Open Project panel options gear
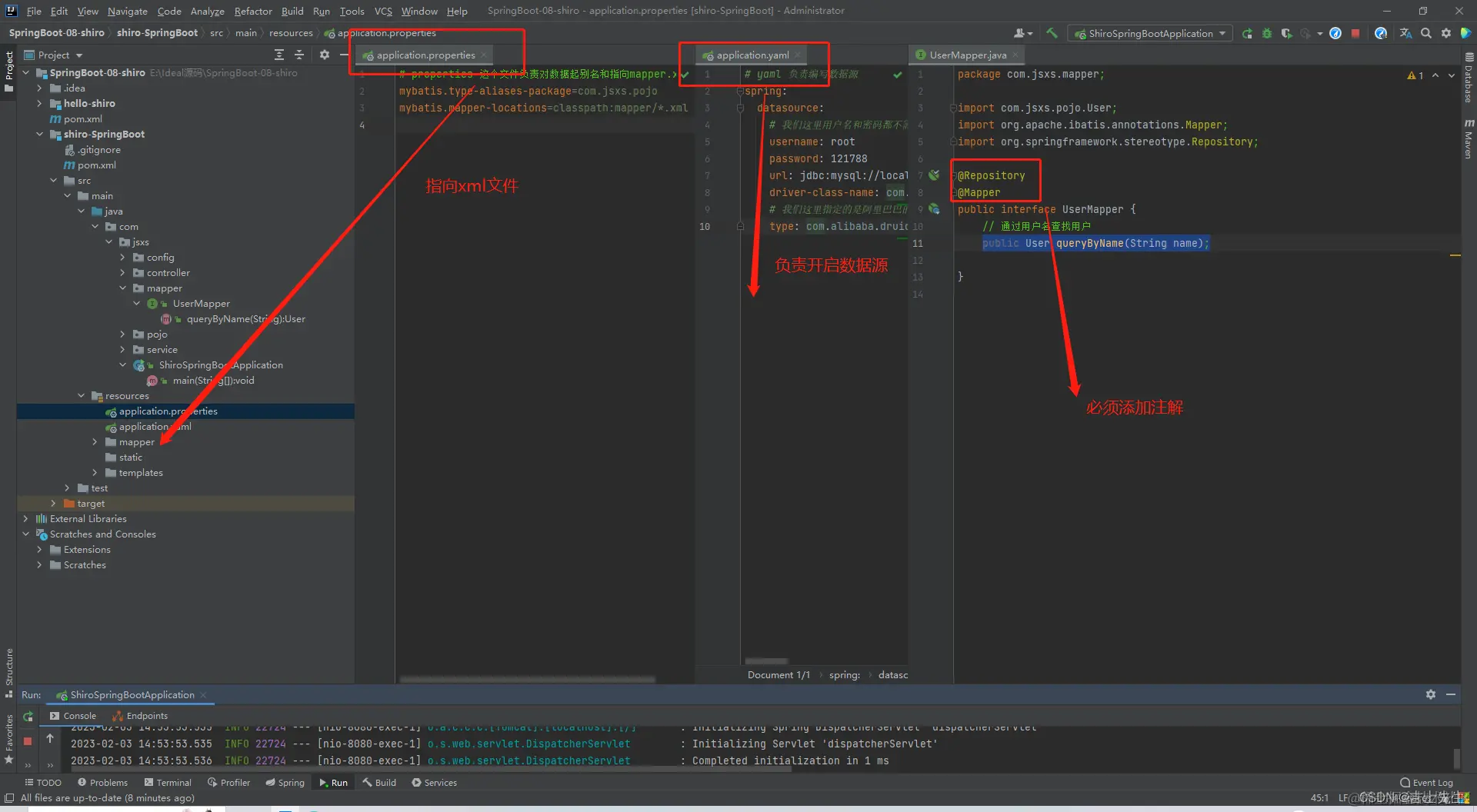Viewport: 1477px width, 812px height. click(x=325, y=55)
